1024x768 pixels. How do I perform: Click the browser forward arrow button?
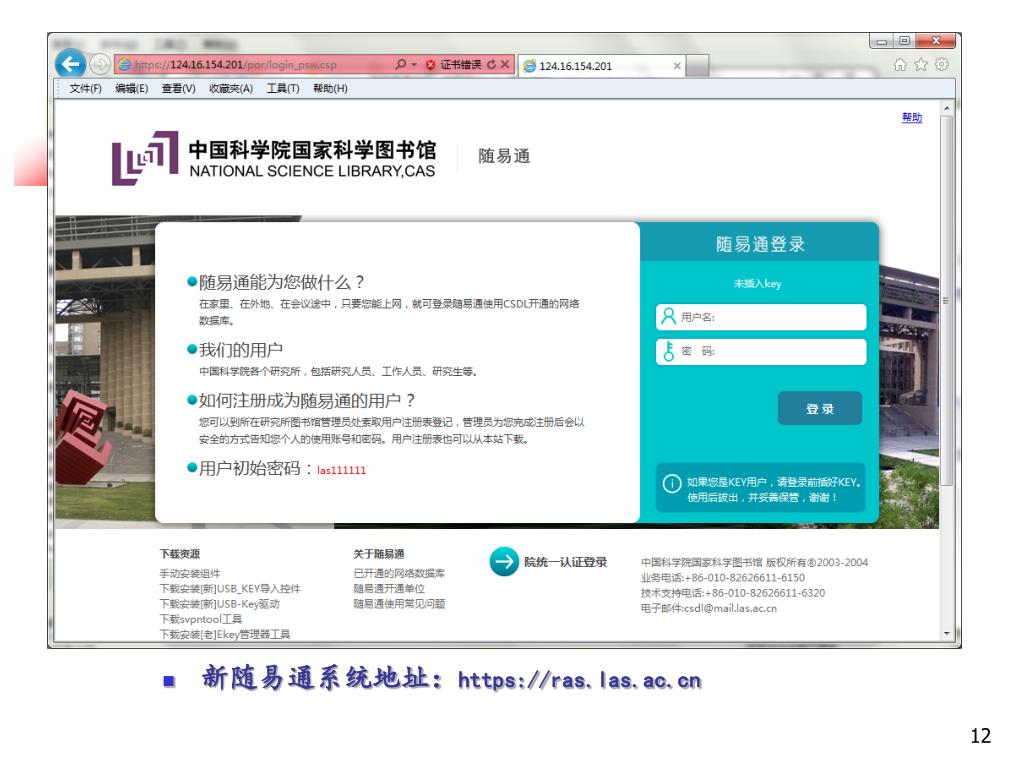coord(99,64)
